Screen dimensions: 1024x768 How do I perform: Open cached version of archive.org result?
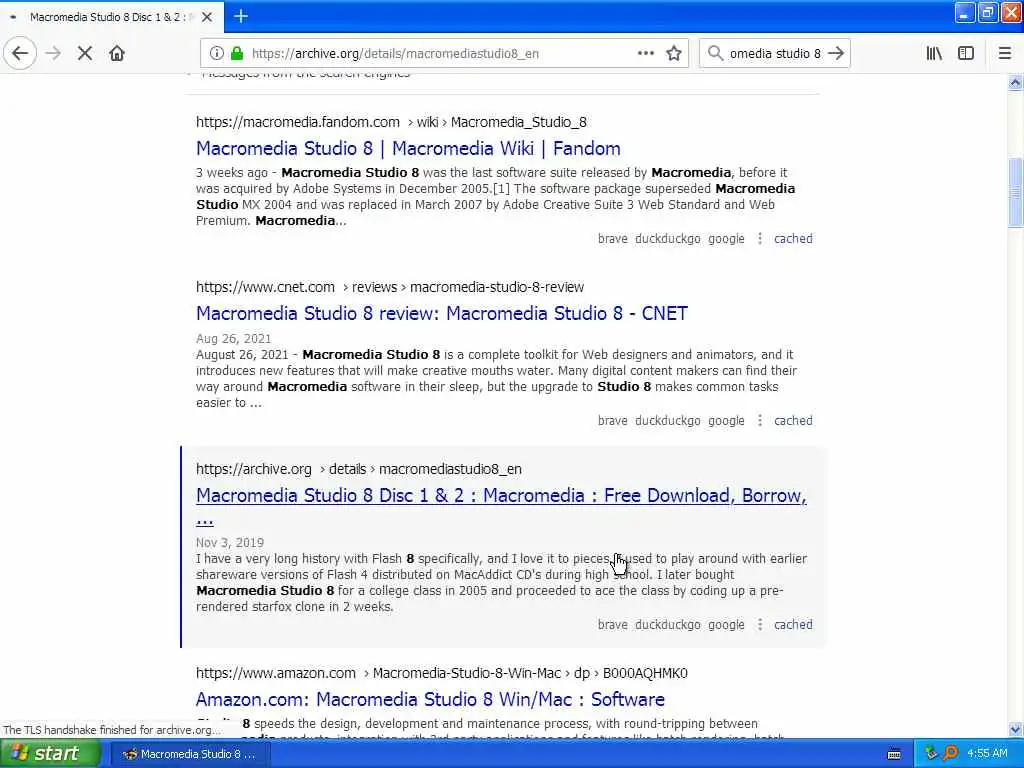(x=793, y=625)
